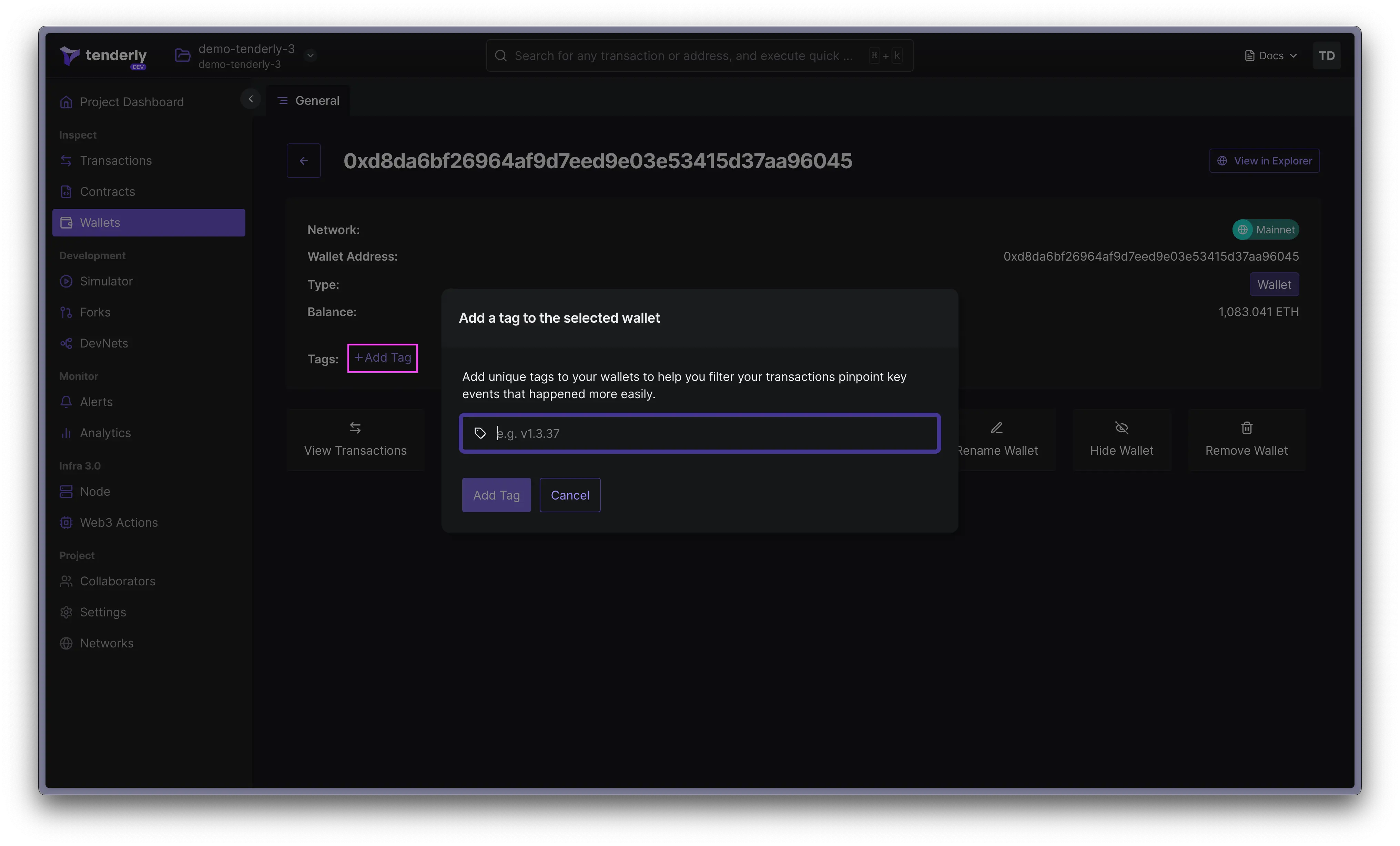The image size is (1400, 846).
Task: Open the demo-tenderly-3 project folder icon
Action: point(182,55)
